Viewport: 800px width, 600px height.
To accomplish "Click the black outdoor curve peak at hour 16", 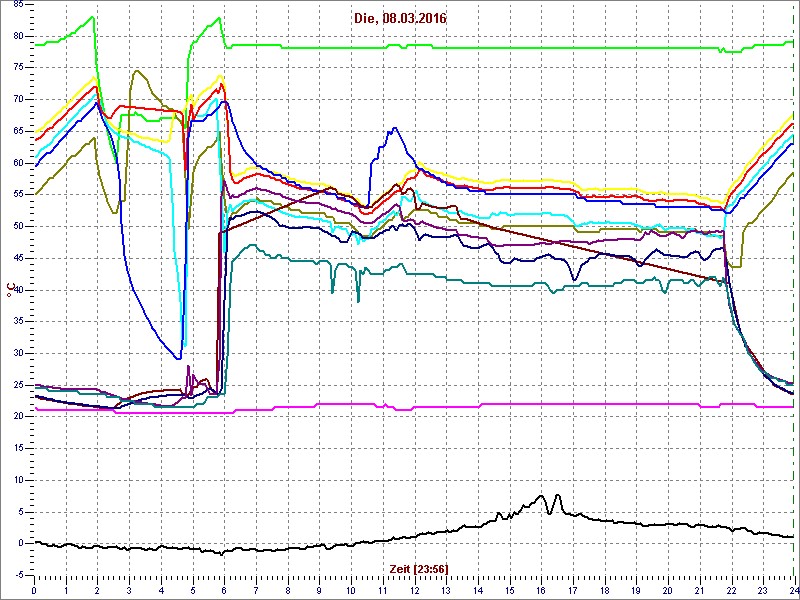I will tap(541, 495).
